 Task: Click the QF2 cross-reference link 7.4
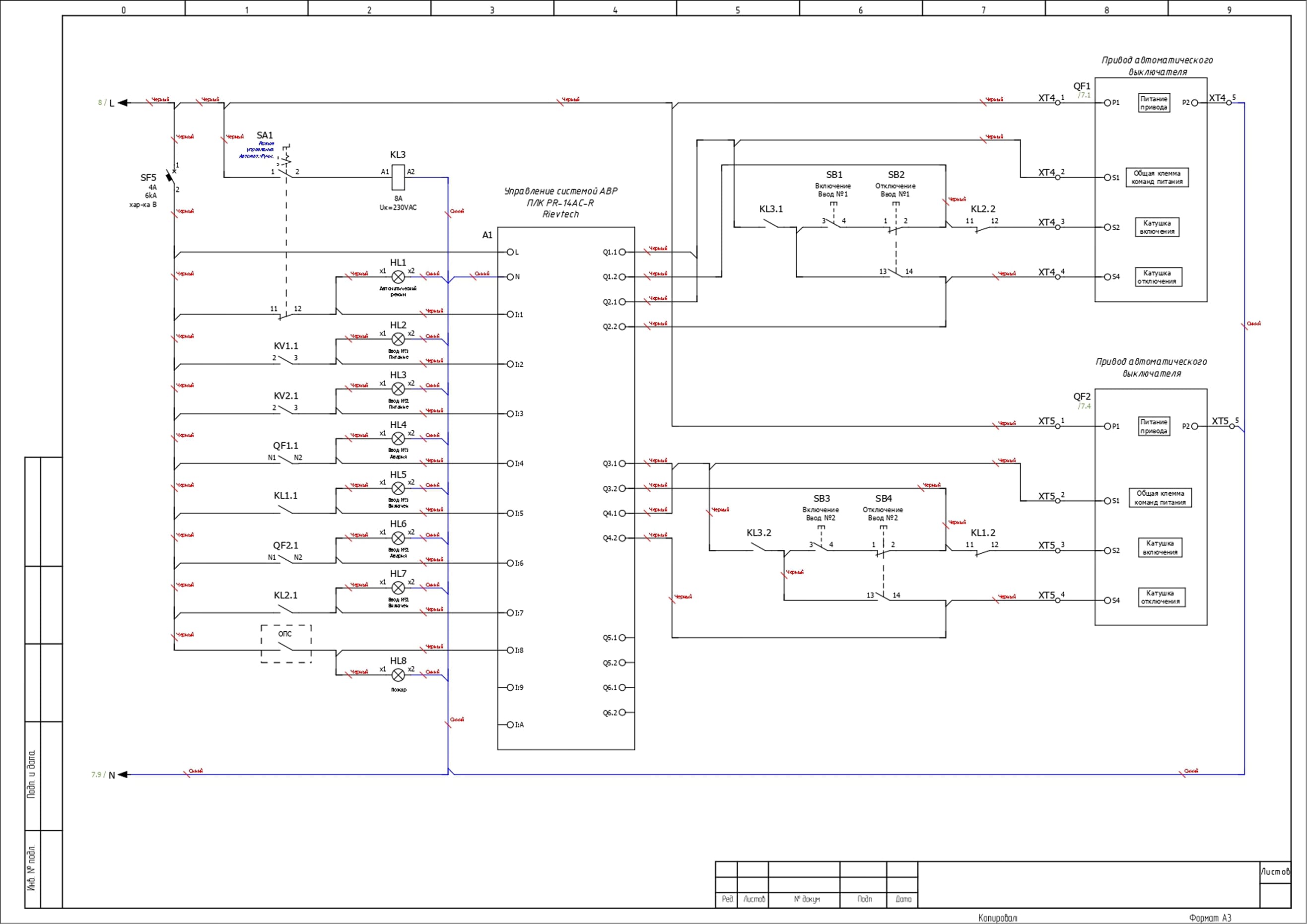point(1084,406)
